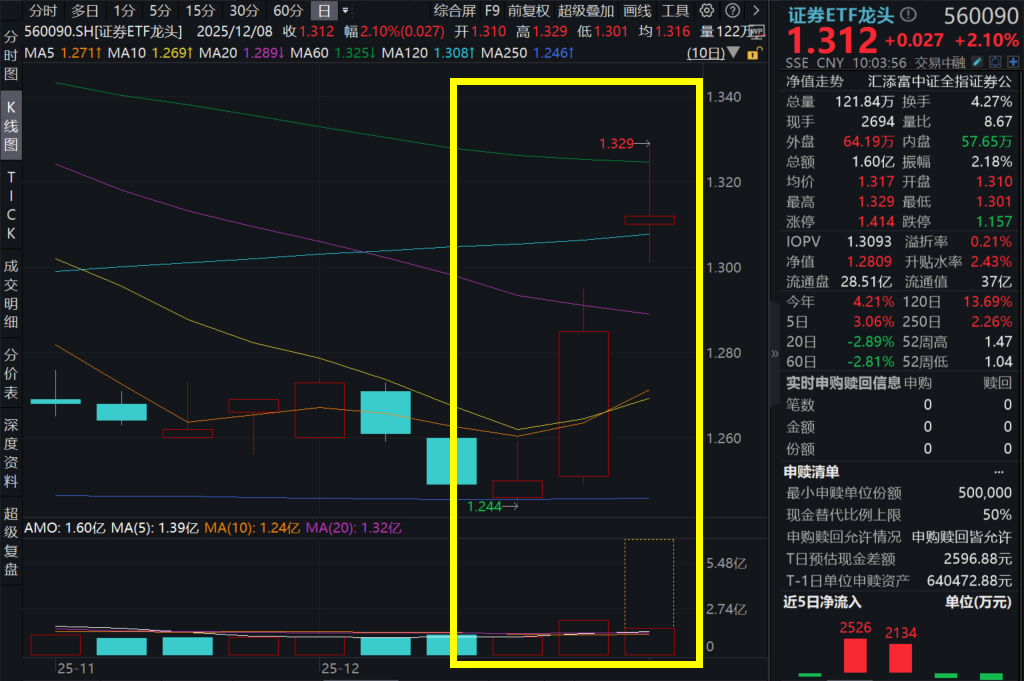Open the help question mark icon
The width and height of the screenshot is (1024, 681).
(x=733, y=12)
